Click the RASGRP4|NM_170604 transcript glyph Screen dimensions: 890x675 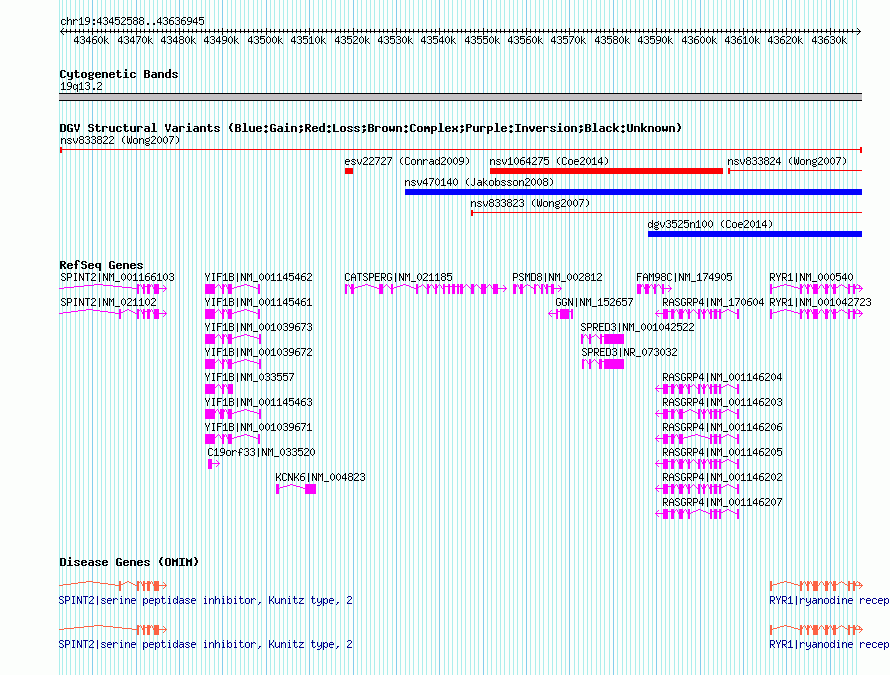pos(698,314)
